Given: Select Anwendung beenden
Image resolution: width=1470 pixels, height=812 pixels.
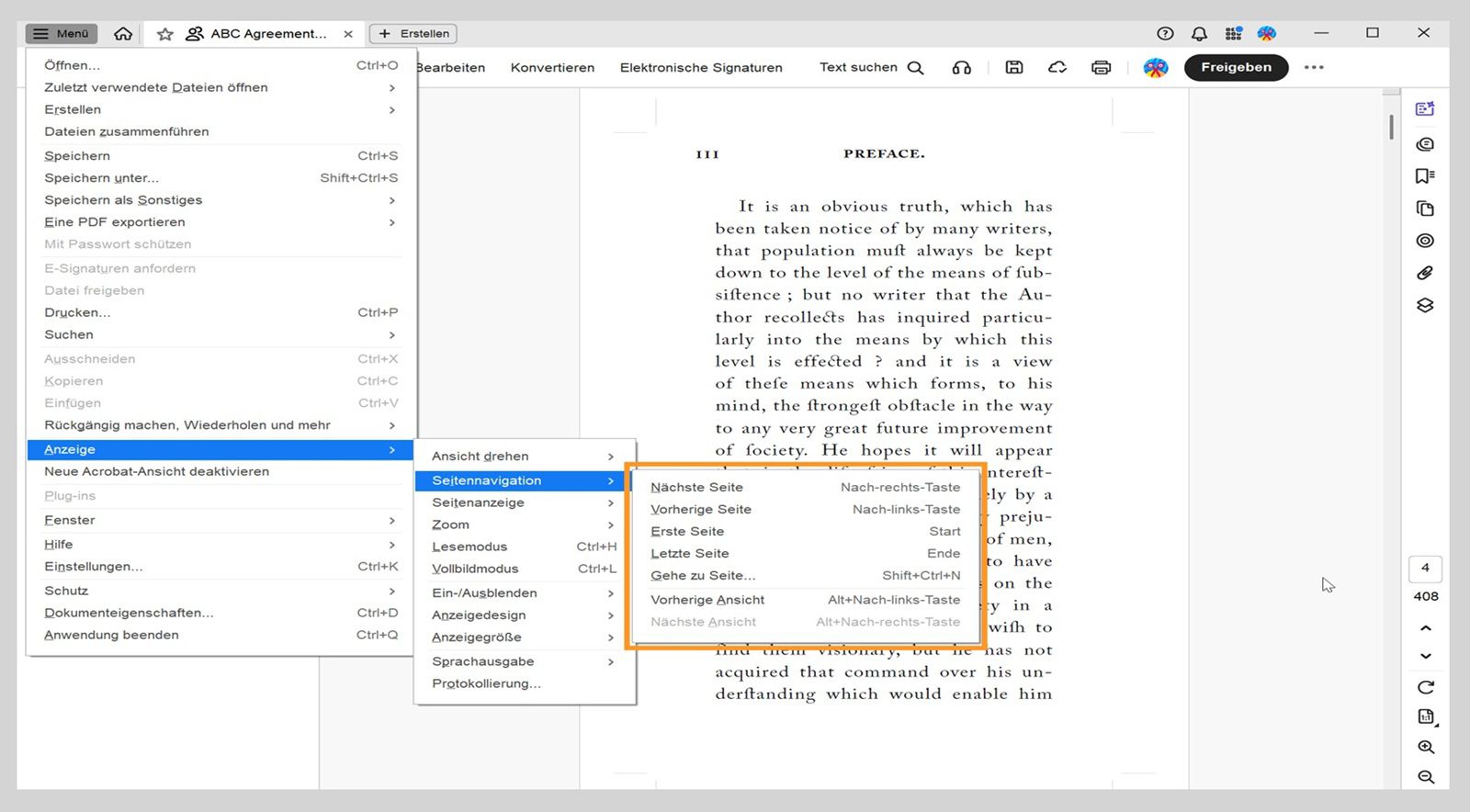Looking at the screenshot, I should coord(220,635).
